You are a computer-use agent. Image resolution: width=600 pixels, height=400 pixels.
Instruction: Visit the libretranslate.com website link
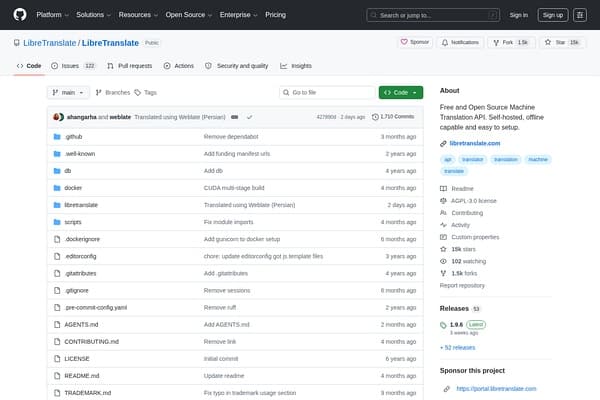click(x=474, y=143)
